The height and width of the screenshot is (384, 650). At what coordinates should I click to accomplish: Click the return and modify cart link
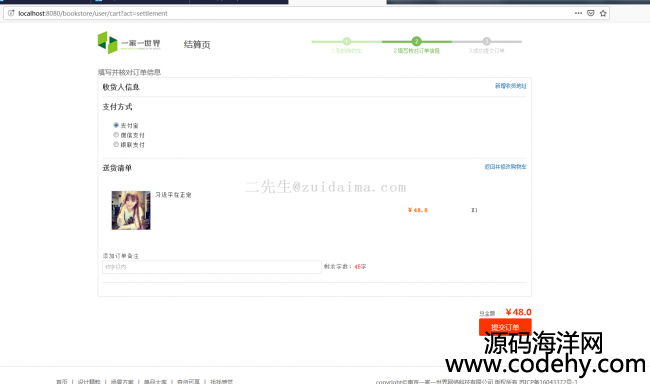coord(505,167)
